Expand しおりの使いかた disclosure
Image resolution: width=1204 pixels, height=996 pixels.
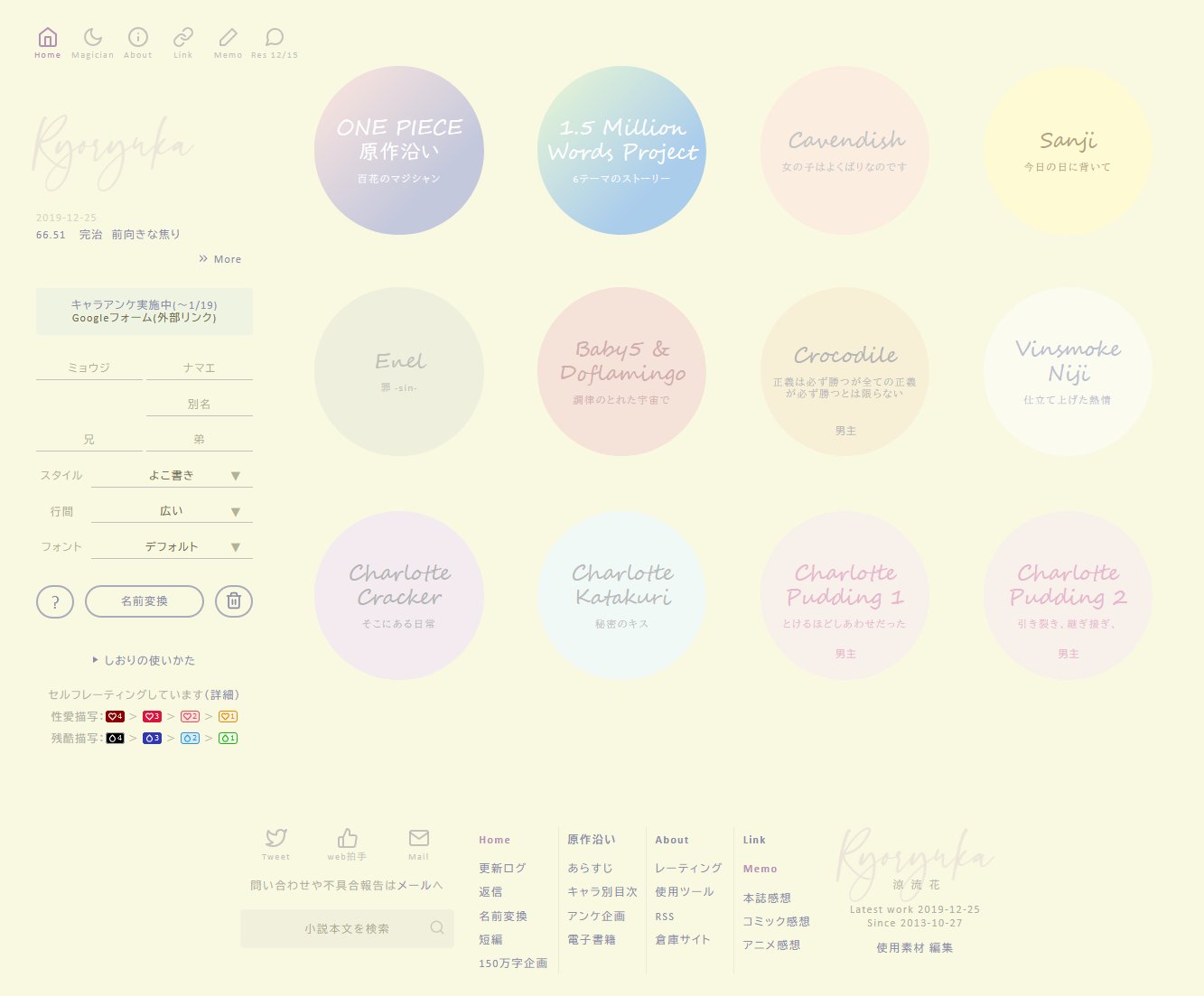pos(144,660)
